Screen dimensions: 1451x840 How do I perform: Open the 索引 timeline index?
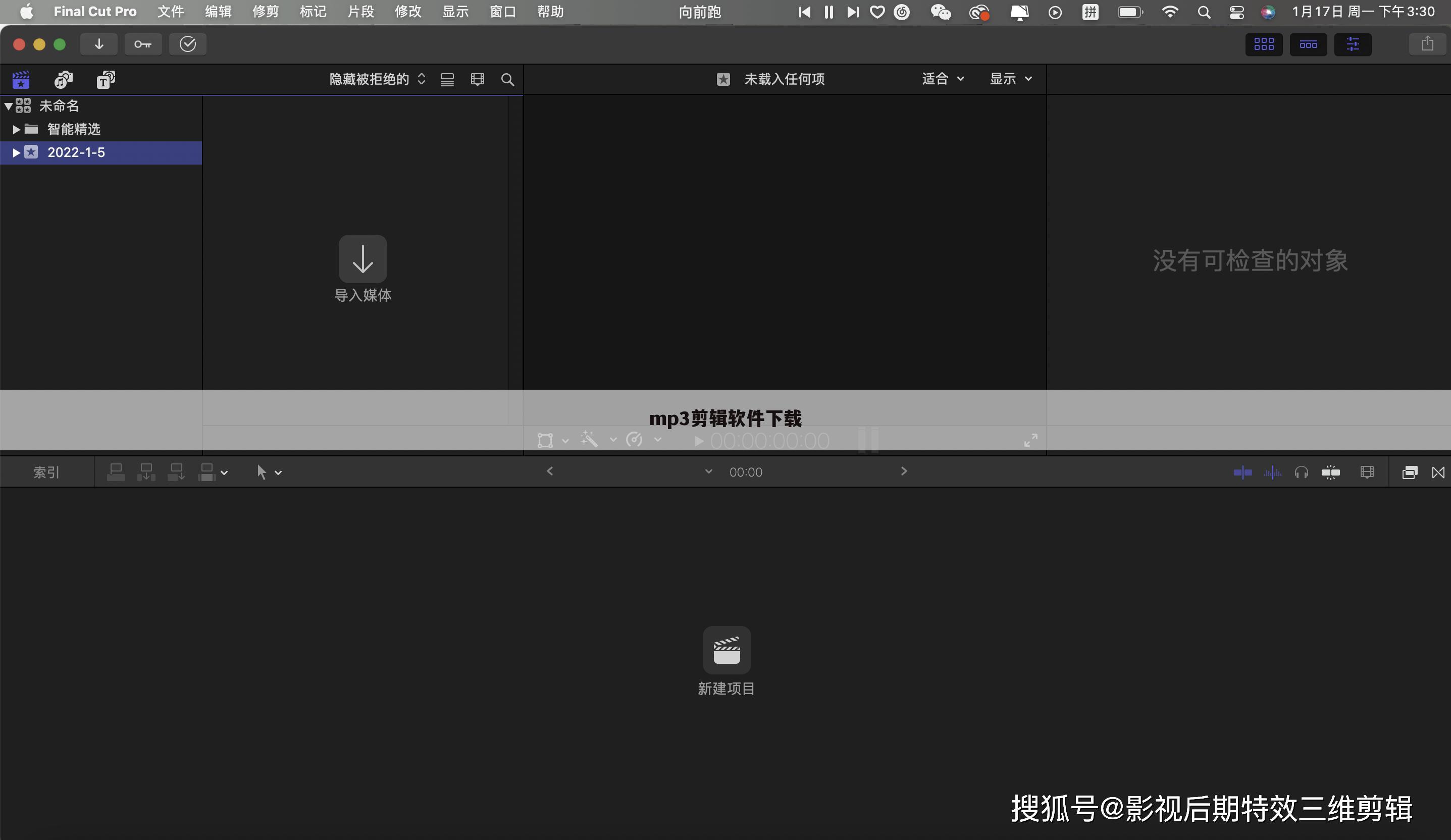46,472
